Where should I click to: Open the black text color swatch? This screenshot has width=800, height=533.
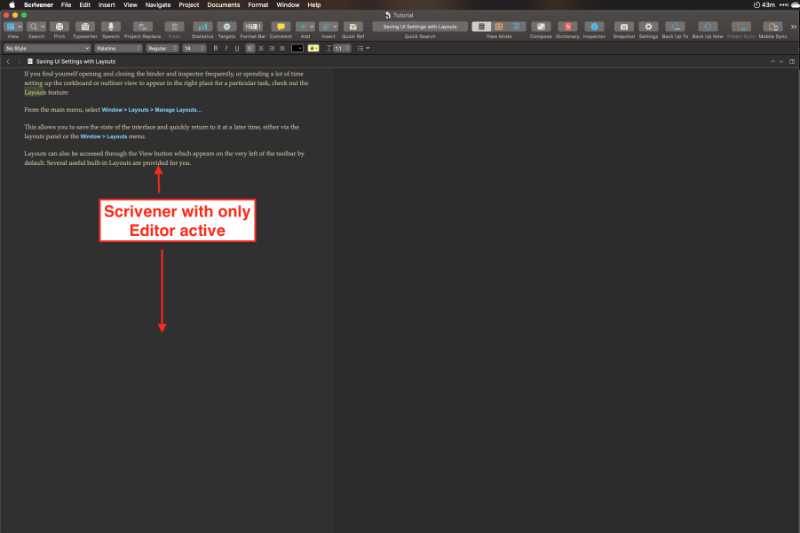click(297, 48)
